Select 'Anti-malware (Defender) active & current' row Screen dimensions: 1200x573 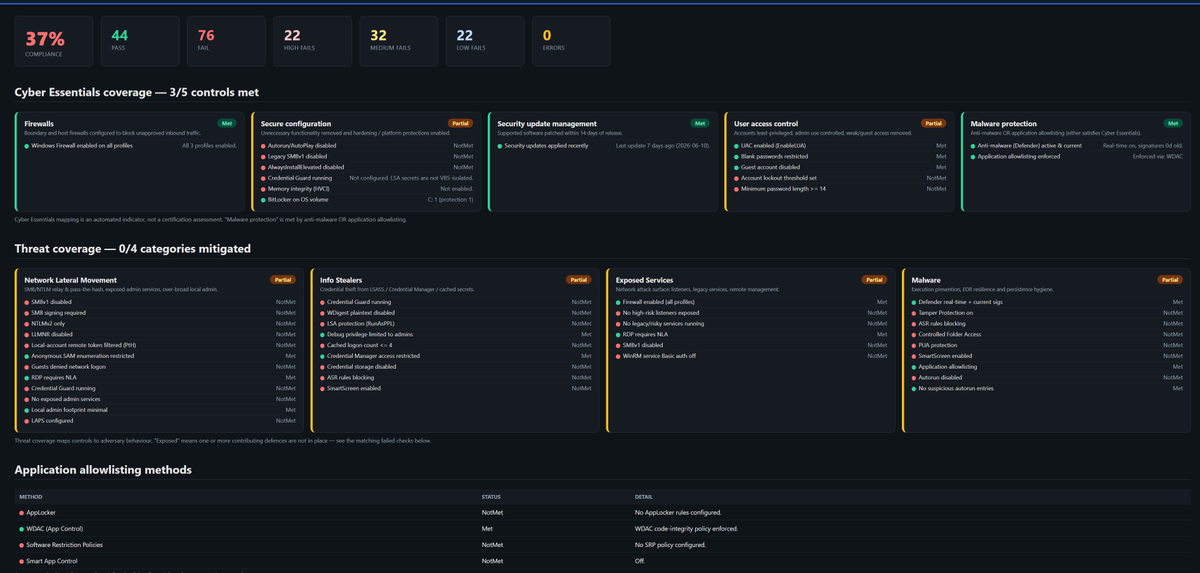click(x=1077, y=145)
